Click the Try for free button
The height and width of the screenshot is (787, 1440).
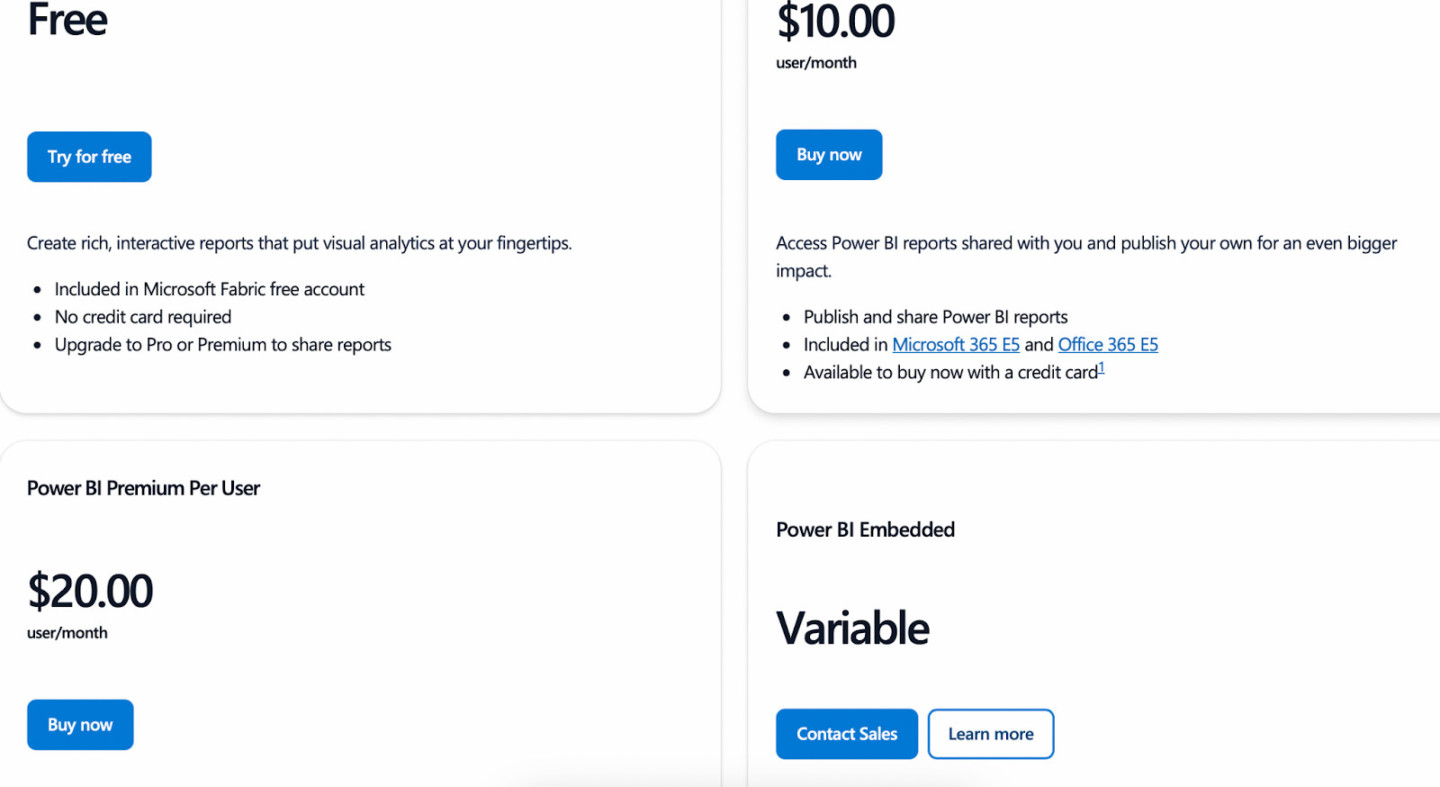(x=89, y=156)
